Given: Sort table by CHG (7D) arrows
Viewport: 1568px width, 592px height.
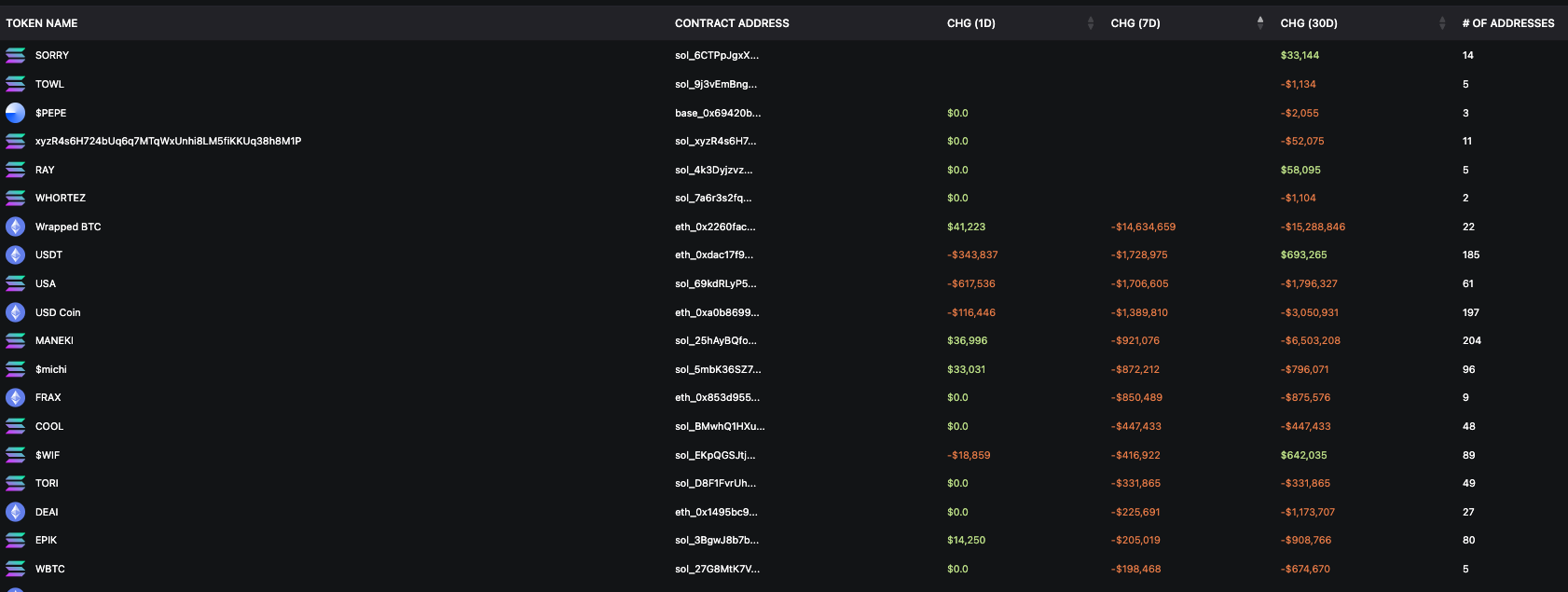Looking at the screenshot, I should click(1260, 23).
